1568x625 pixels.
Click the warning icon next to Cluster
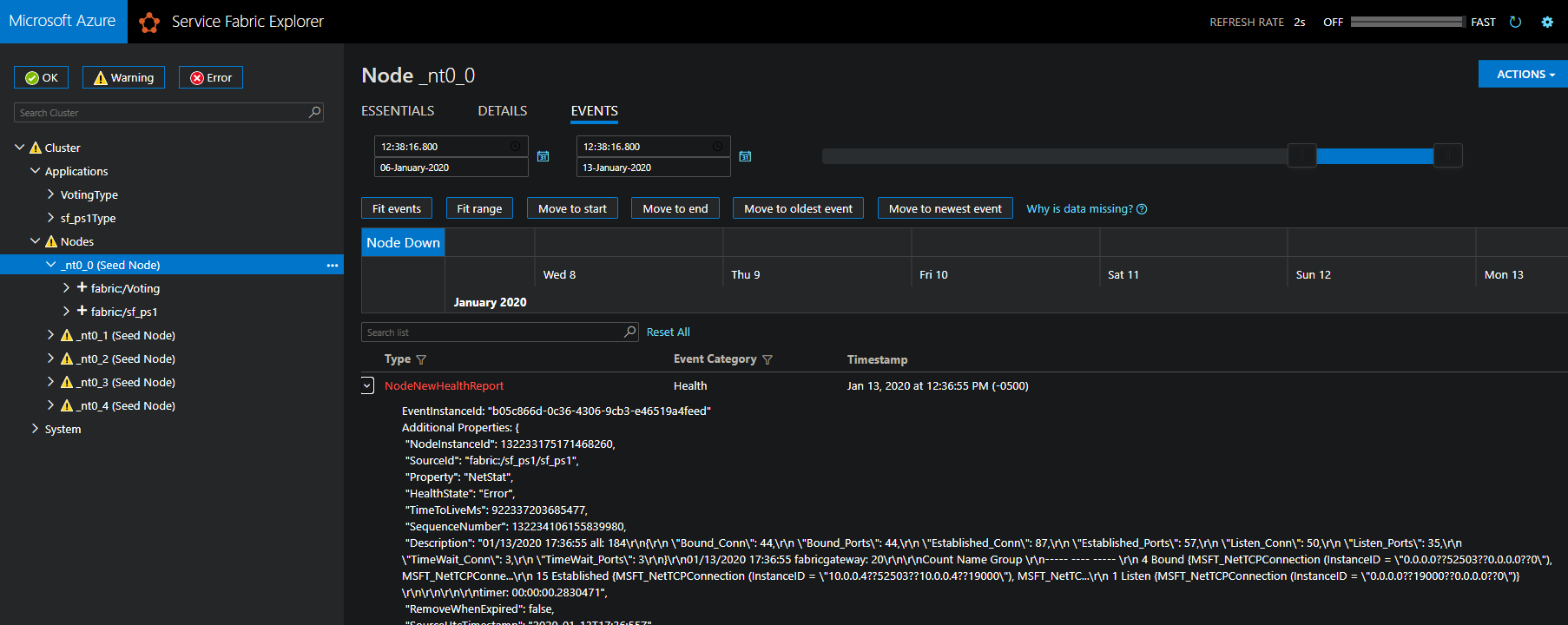pos(36,148)
